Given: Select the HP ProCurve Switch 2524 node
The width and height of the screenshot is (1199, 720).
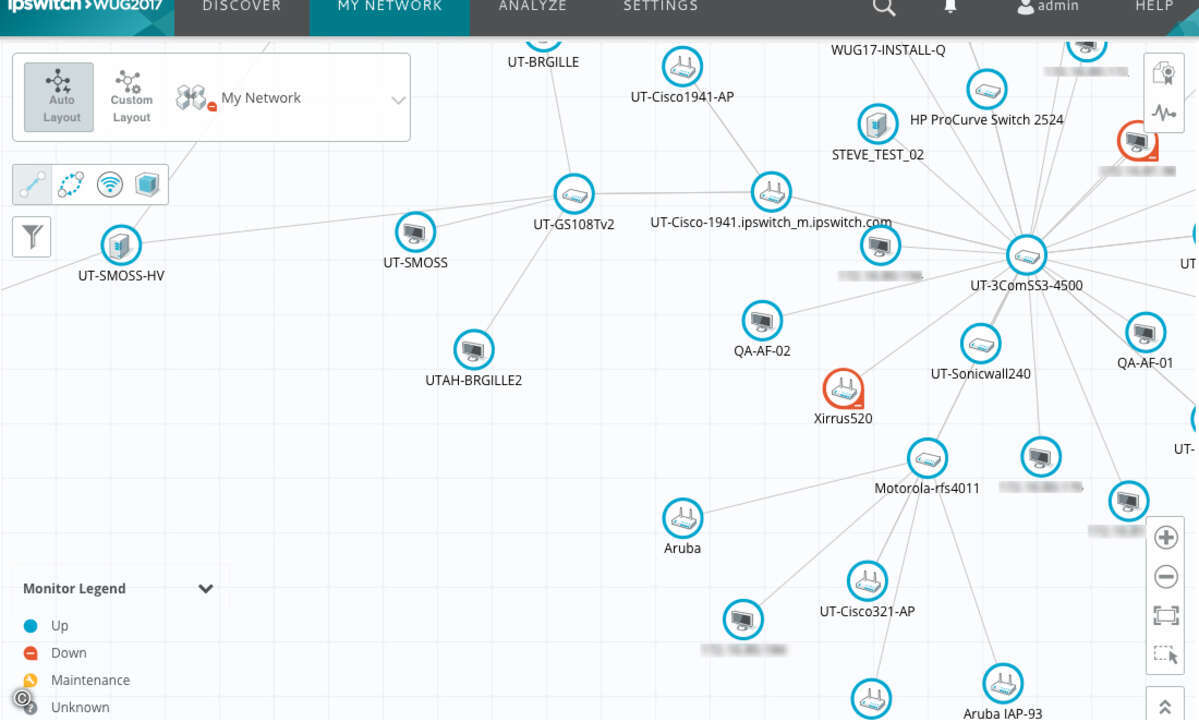Looking at the screenshot, I should tap(986, 89).
